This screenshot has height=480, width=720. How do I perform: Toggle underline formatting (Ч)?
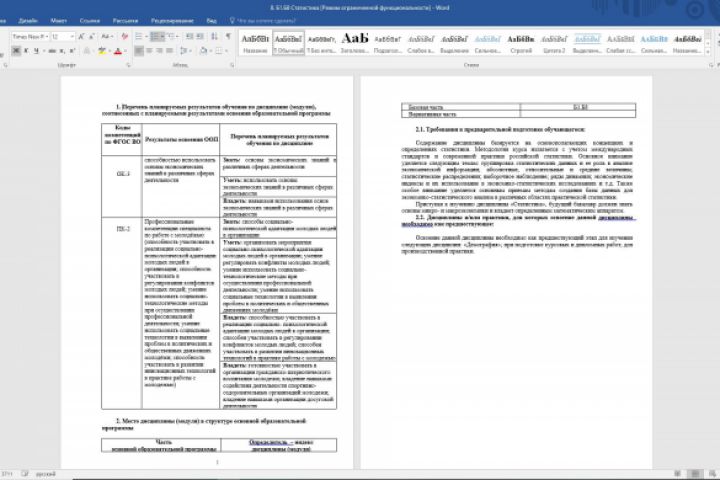coord(36,51)
